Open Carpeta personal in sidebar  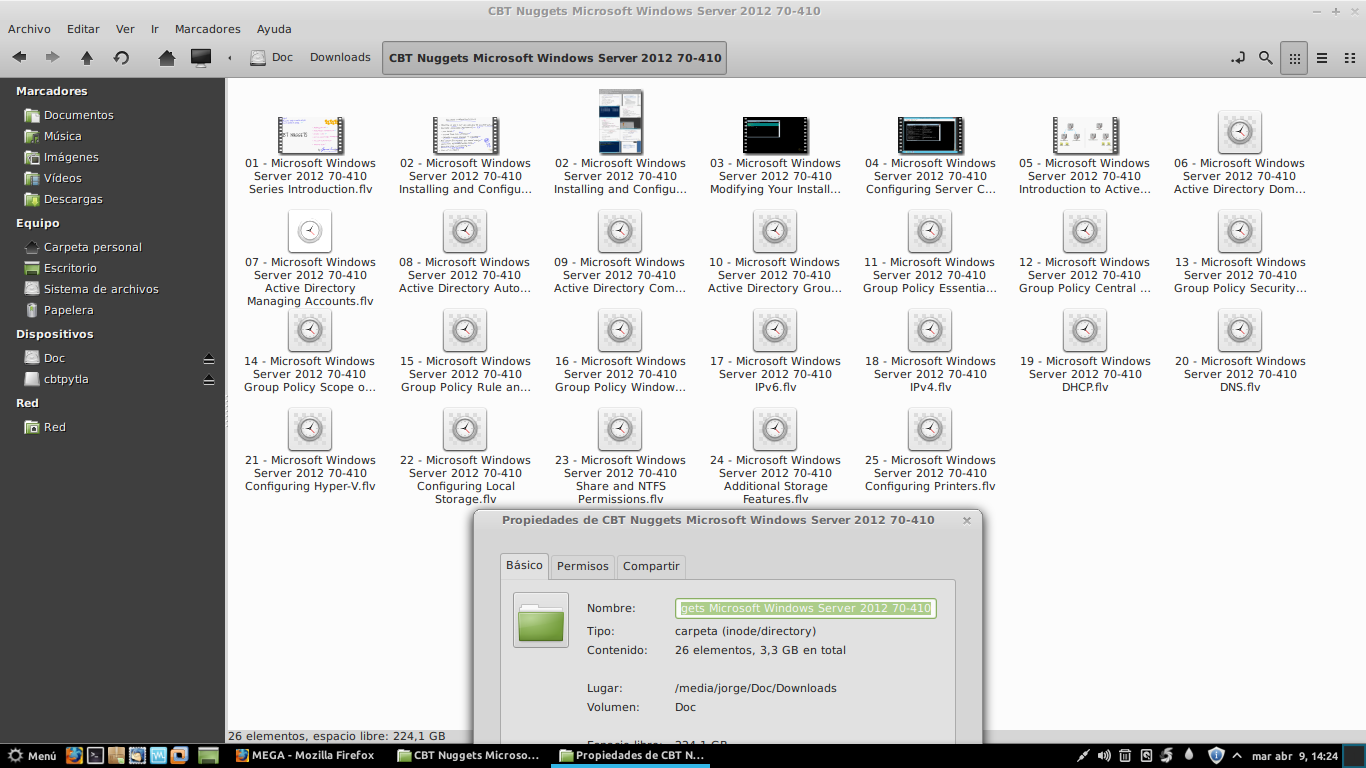click(92, 247)
